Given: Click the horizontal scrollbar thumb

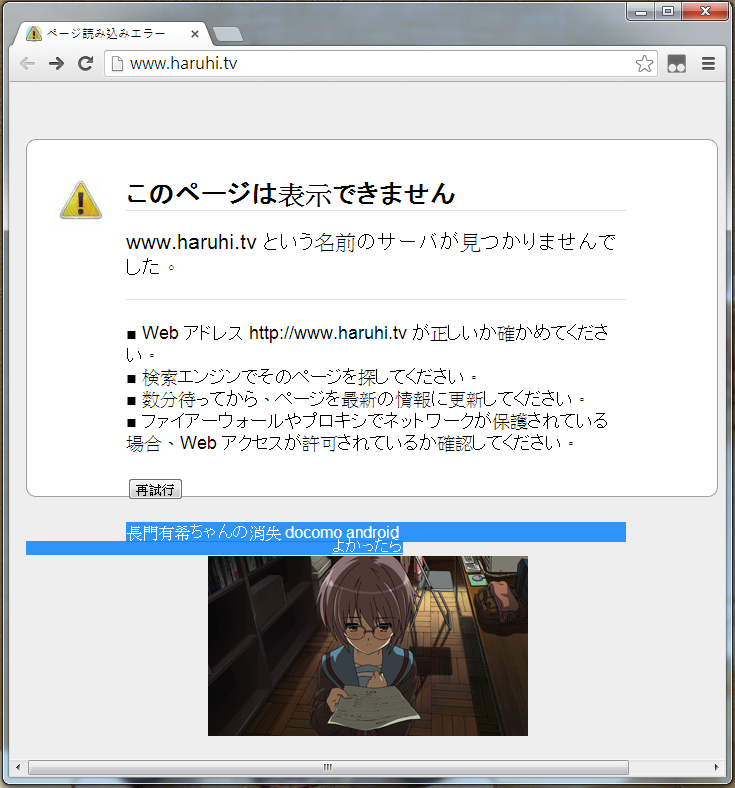Looking at the screenshot, I should tap(328, 767).
